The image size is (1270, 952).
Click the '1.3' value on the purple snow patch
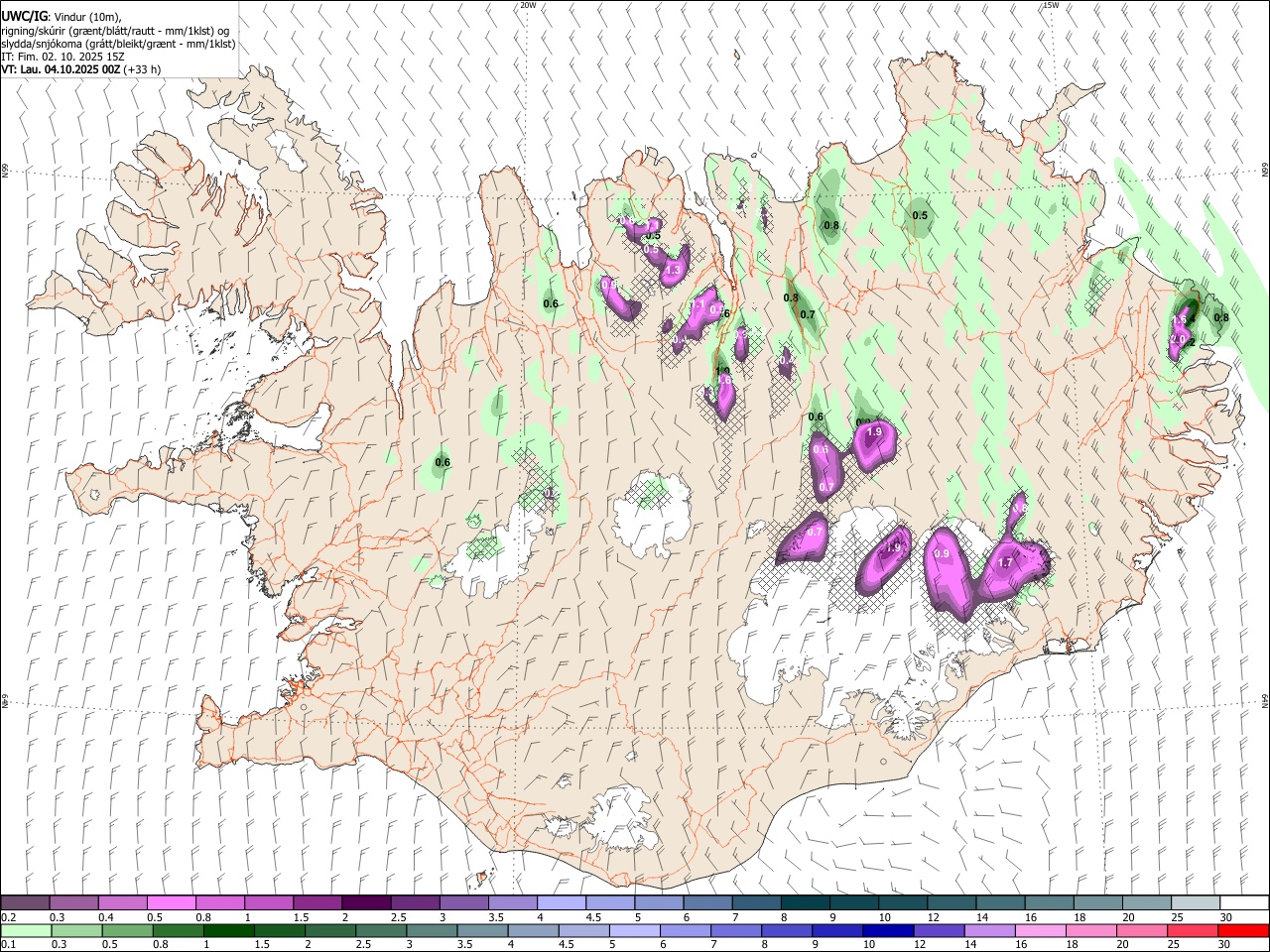pos(673,270)
